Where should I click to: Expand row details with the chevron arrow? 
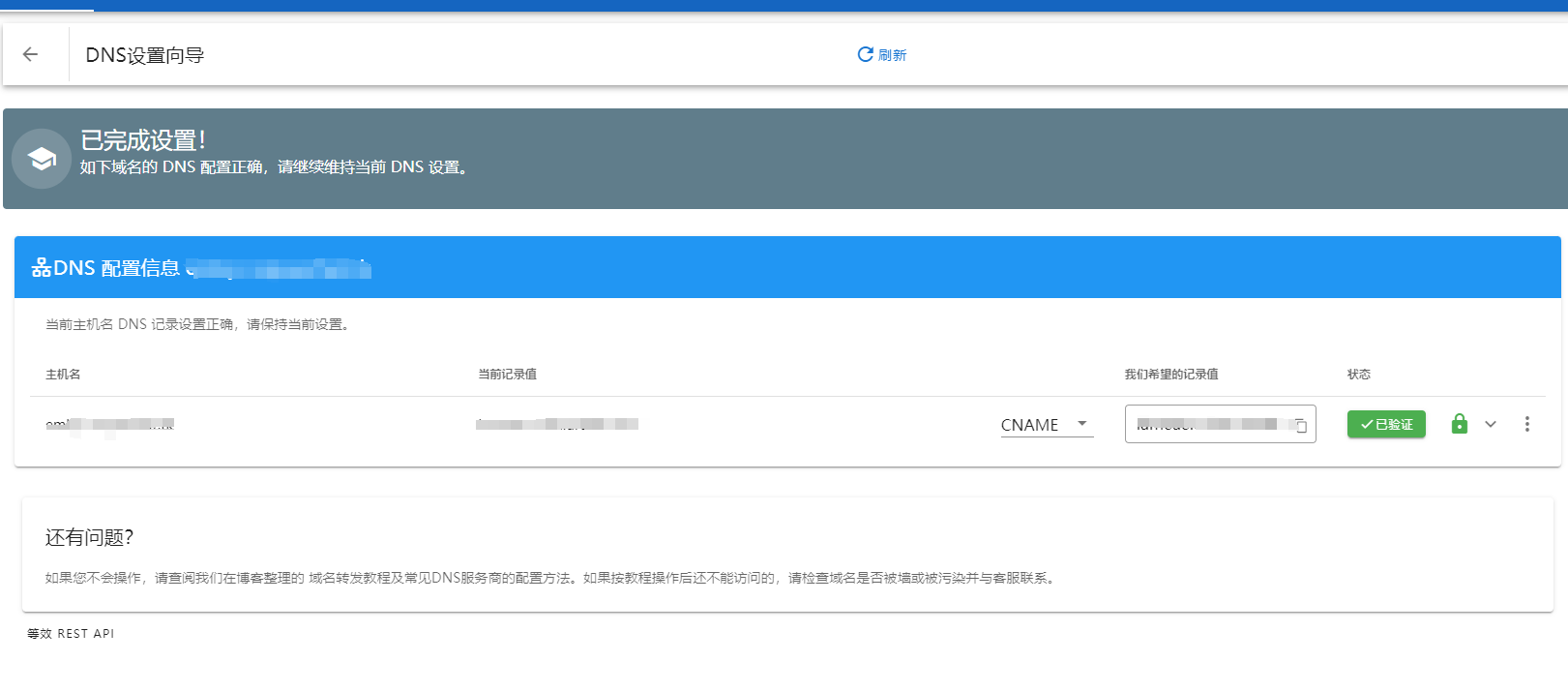(x=1491, y=424)
